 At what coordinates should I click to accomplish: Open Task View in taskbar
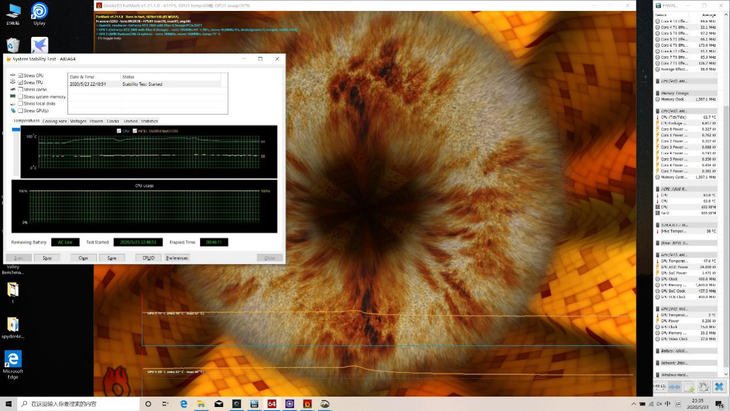[x=167, y=404]
